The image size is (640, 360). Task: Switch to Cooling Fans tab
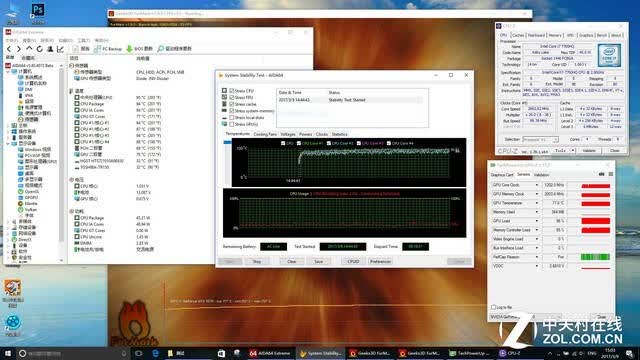tap(265, 134)
